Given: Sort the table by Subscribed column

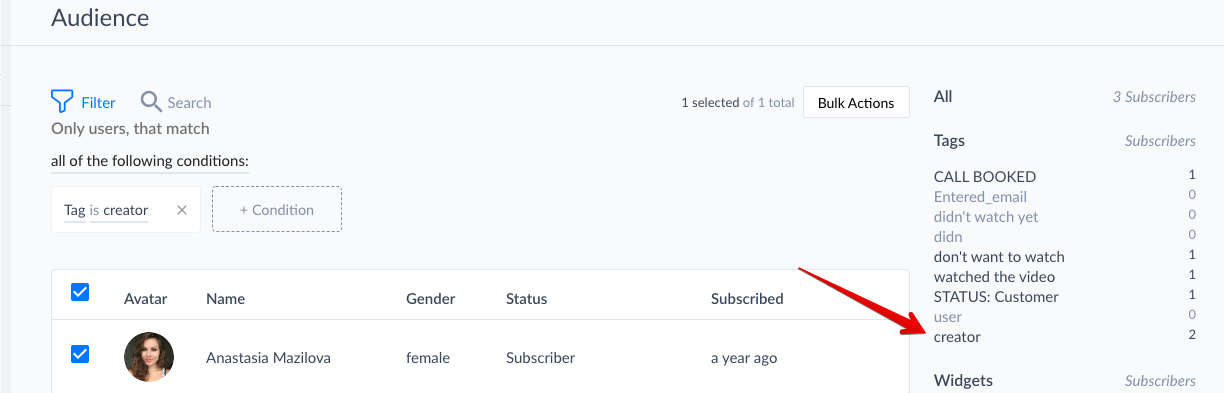Looking at the screenshot, I should click(747, 299).
